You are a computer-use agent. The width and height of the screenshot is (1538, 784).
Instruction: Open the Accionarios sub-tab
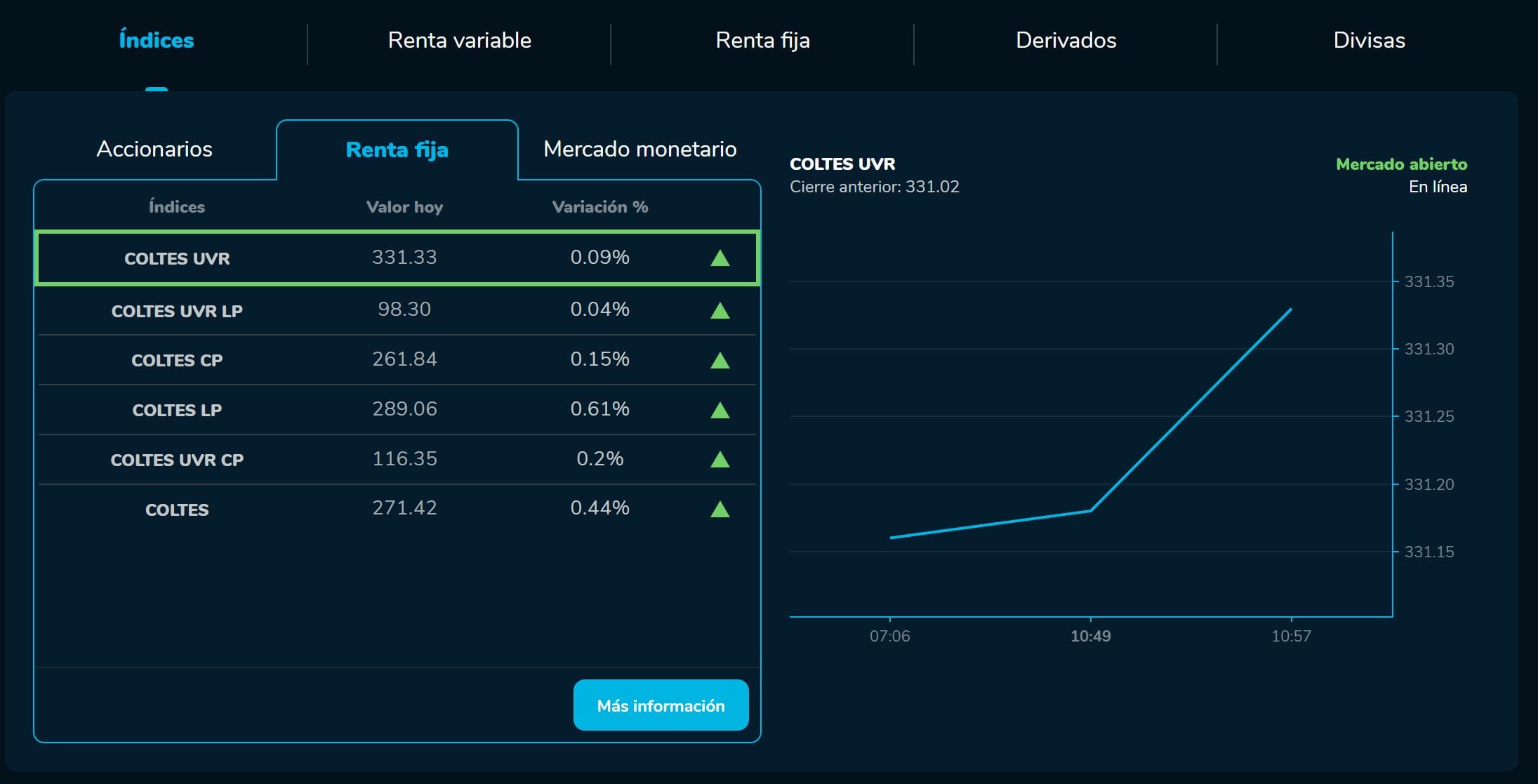click(x=154, y=149)
